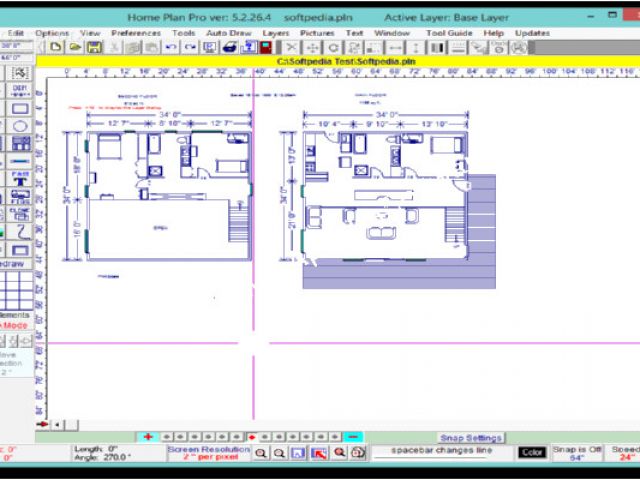
Task: Click the cyan minus button on bottom bar
Action: pyautogui.click(x=353, y=437)
